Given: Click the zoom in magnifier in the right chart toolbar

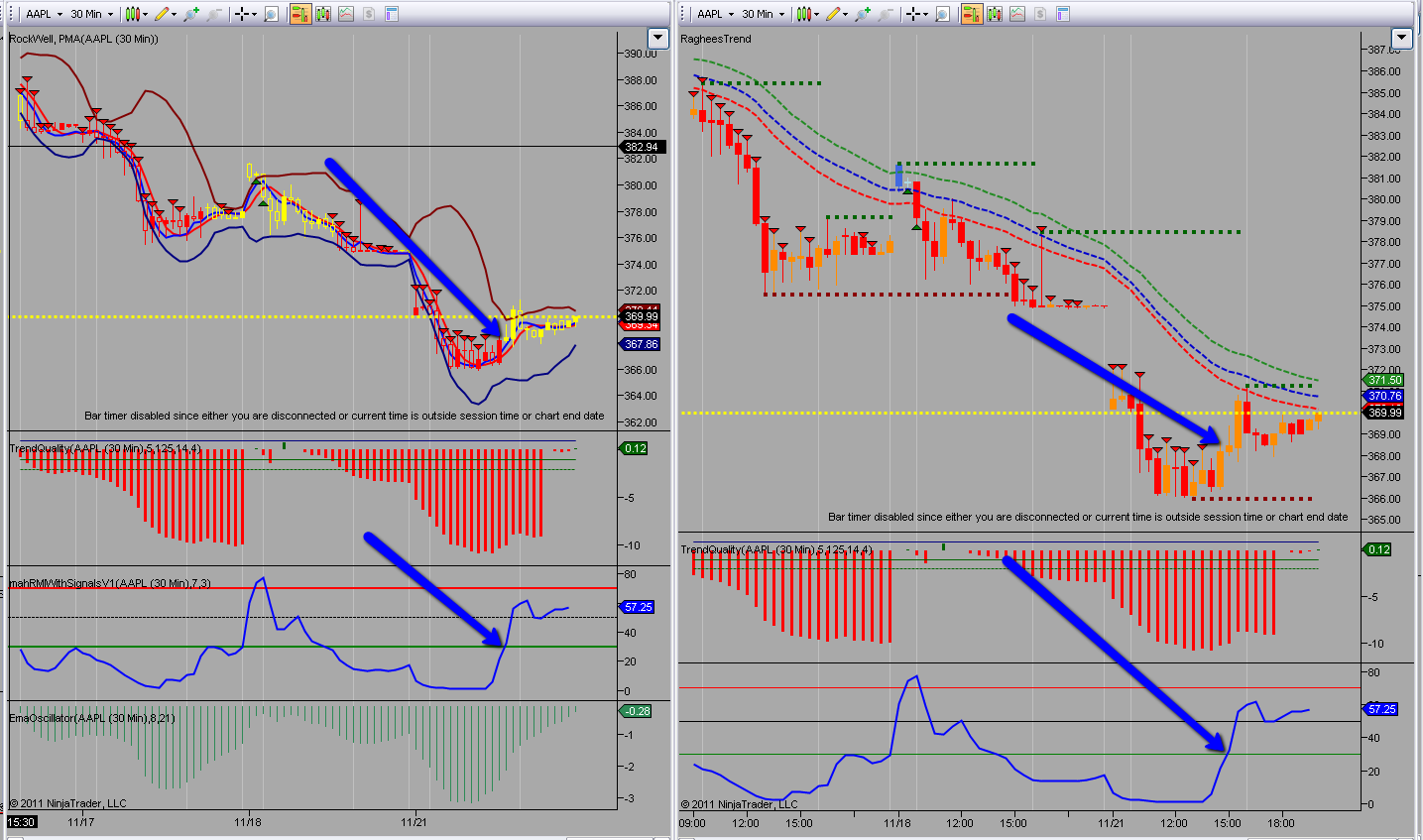Looking at the screenshot, I should (x=863, y=14).
